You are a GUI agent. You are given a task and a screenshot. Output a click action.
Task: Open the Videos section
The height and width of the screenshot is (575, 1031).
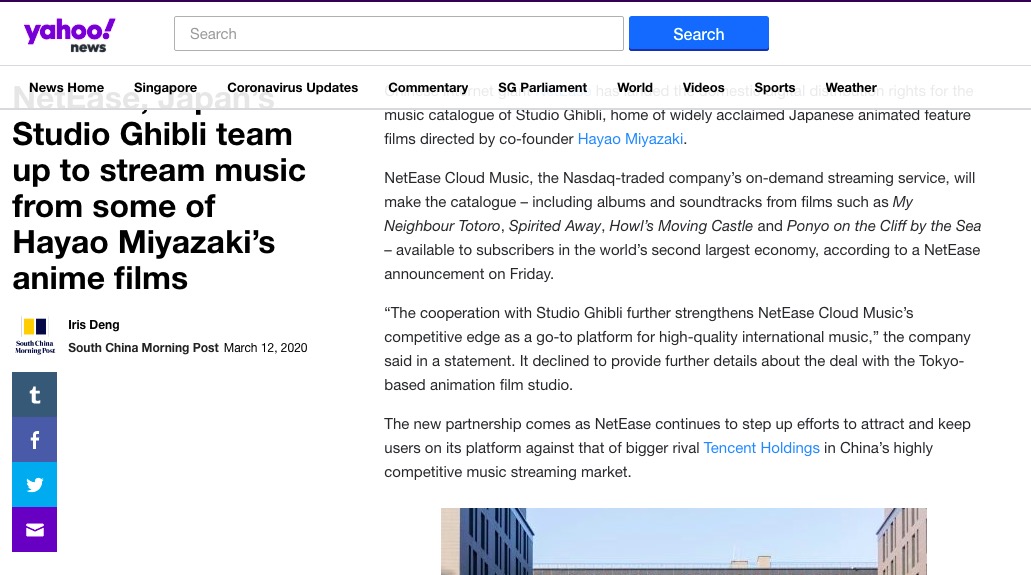(x=704, y=88)
